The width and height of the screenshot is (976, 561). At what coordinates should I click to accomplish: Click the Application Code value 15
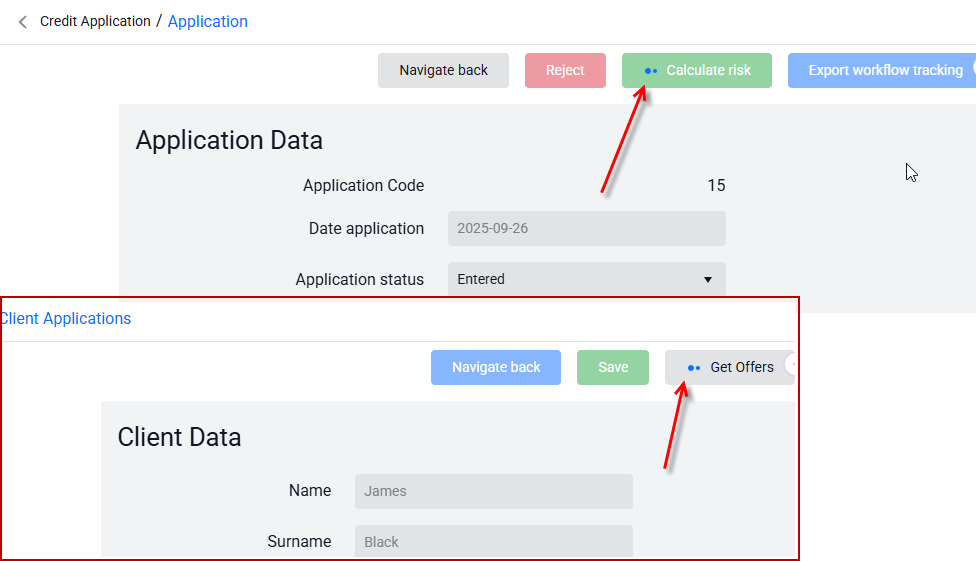(716, 186)
